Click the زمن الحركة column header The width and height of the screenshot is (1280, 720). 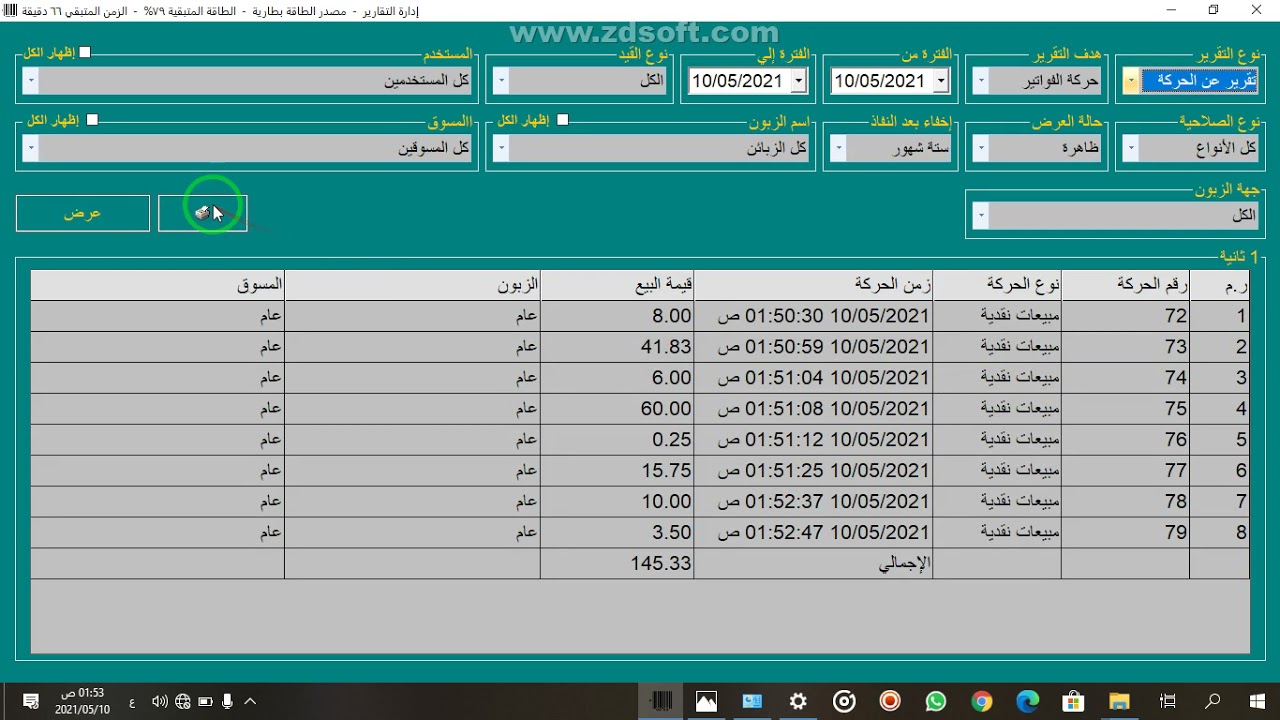coord(813,285)
